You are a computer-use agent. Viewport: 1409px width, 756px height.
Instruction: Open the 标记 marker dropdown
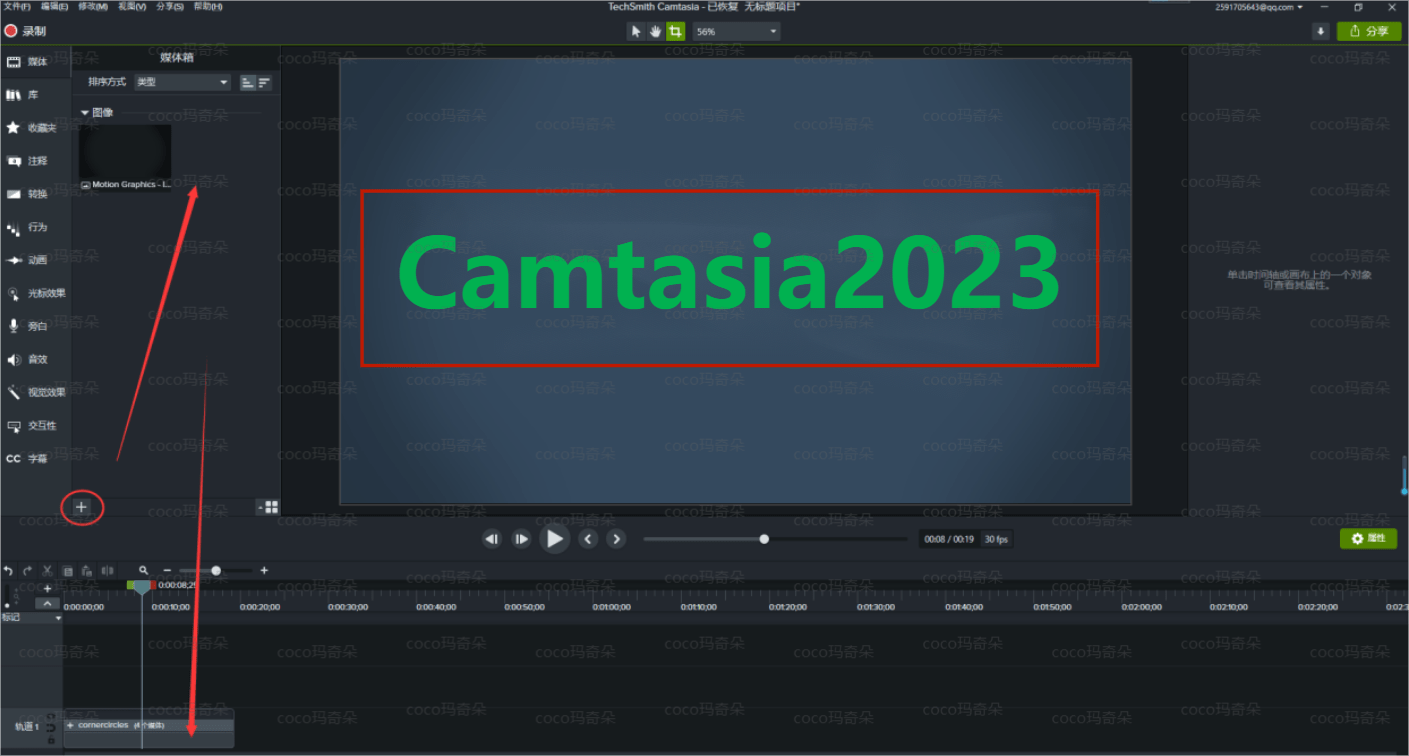(31, 617)
